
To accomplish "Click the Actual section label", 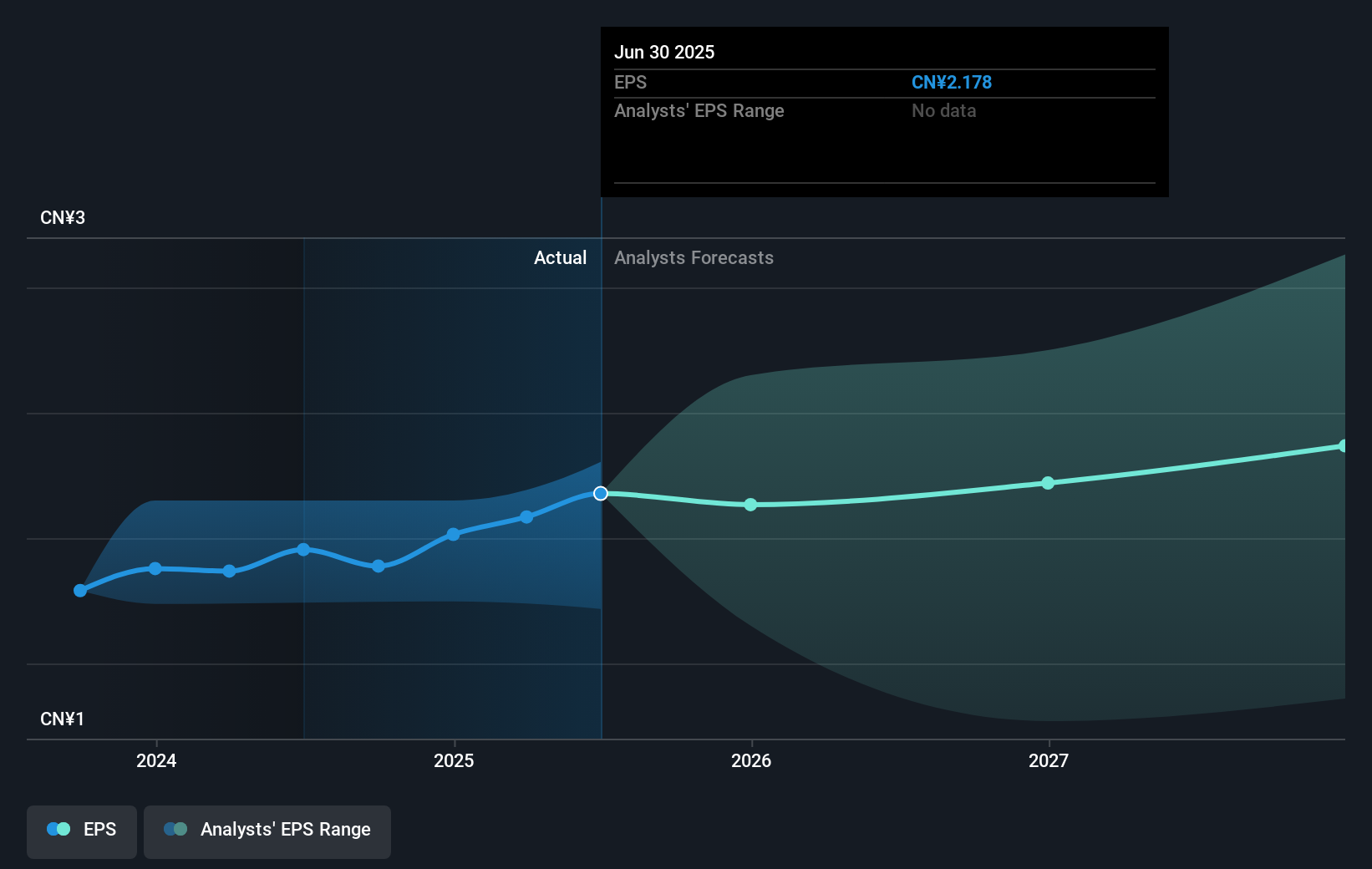I will 560,257.
